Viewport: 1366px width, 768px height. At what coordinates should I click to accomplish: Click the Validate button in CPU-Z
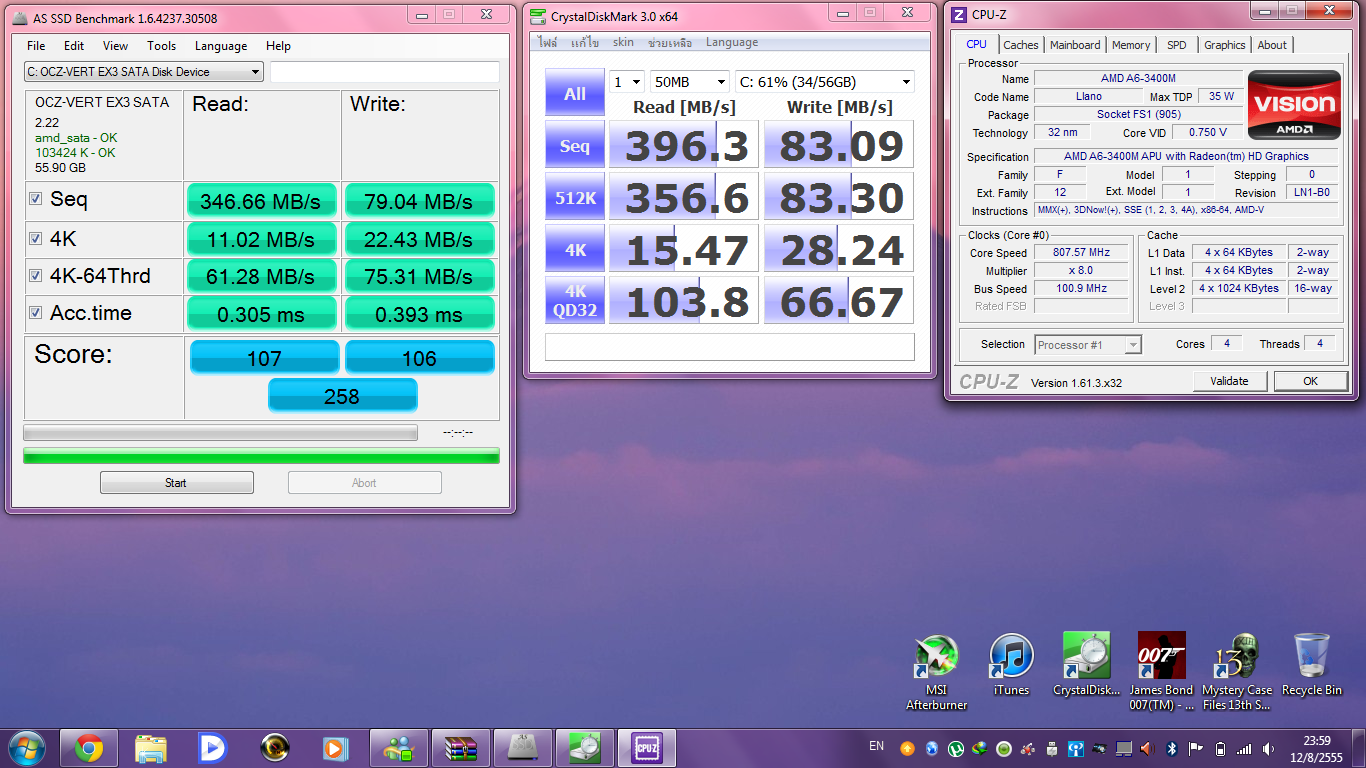(1229, 381)
